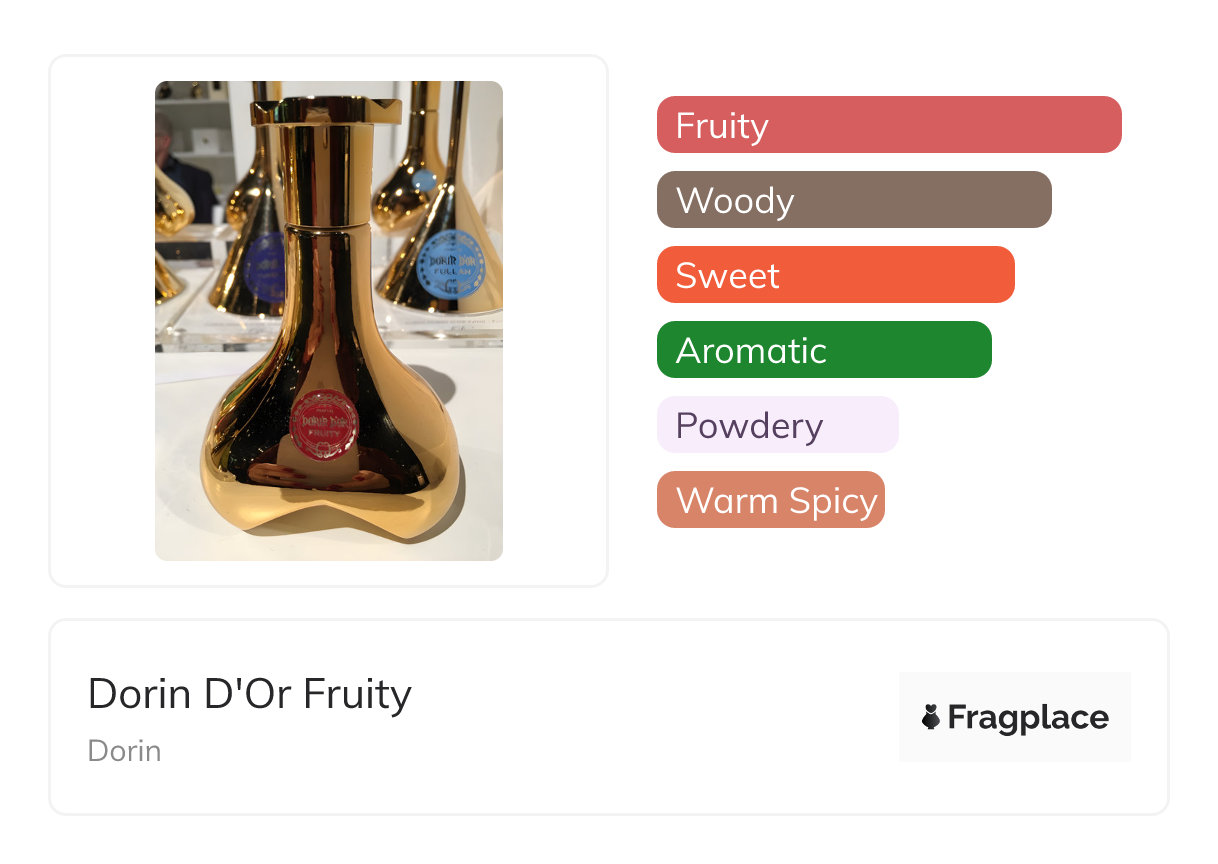1218x864 pixels.
Task: Choose the green Aromatic accord bar
Action: point(823,350)
